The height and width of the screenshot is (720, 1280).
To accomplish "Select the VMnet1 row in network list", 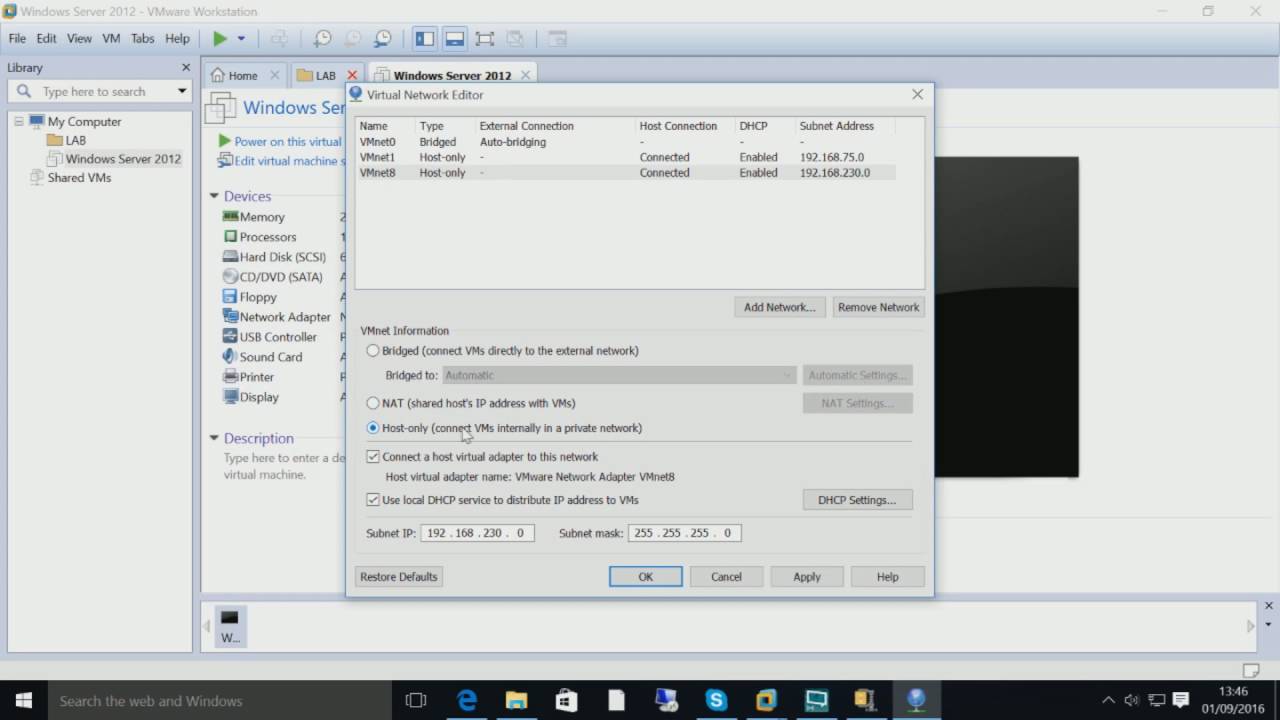I will [626, 157].
